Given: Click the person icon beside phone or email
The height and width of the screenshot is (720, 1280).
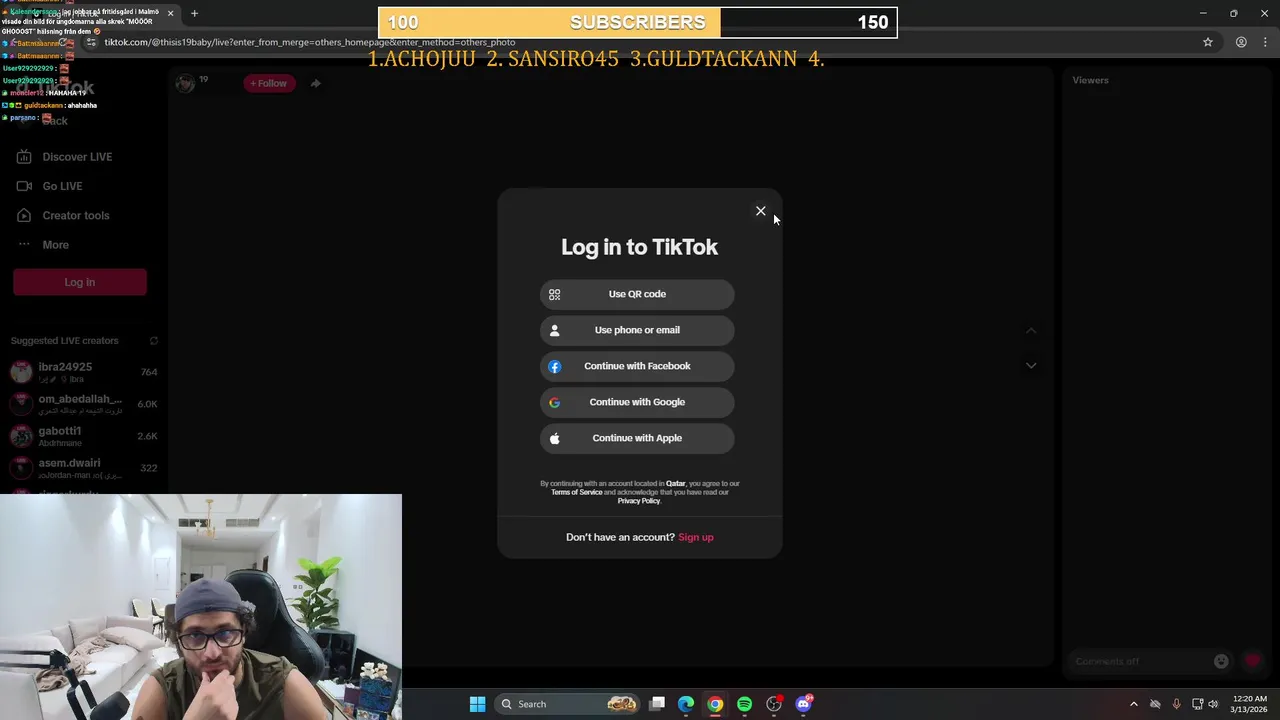Looking at the screenshot, I should [x=555, y=330].
